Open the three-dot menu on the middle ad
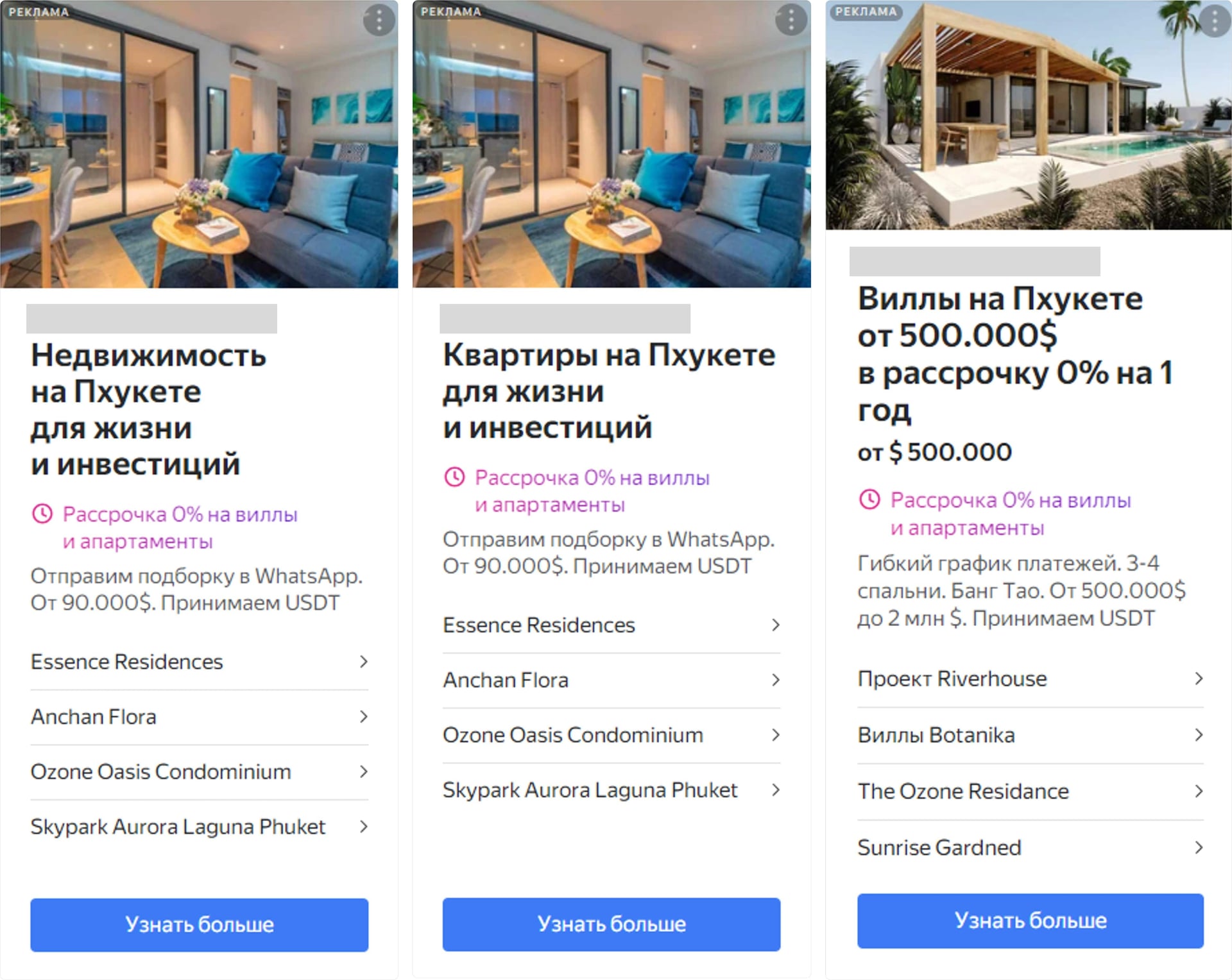Viewport: 1232px width, 980px height. pos(791,20)
